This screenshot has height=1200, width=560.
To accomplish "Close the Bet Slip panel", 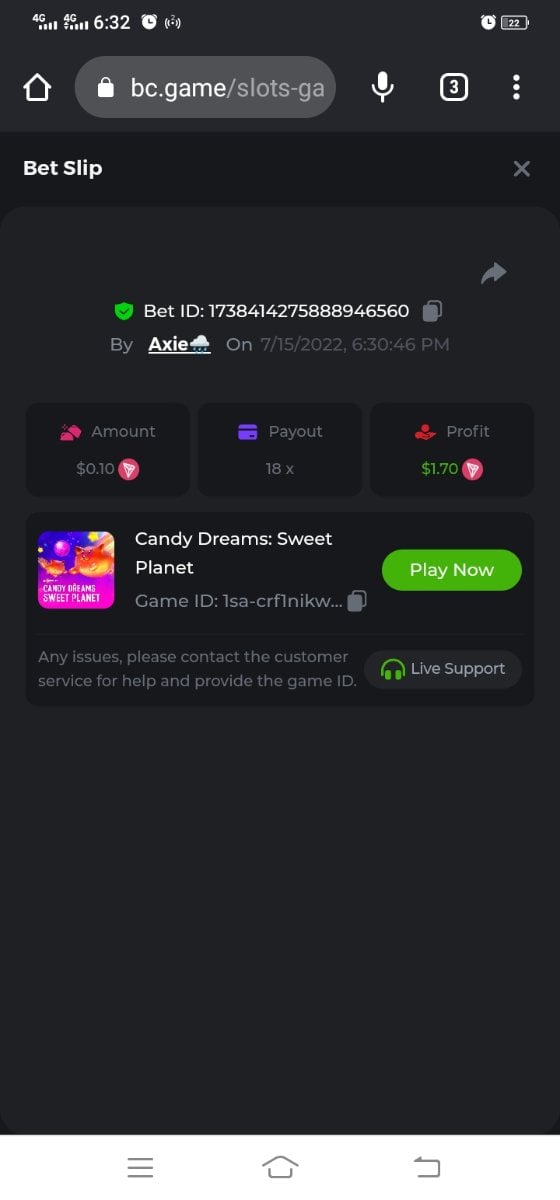I will [521, 168].
